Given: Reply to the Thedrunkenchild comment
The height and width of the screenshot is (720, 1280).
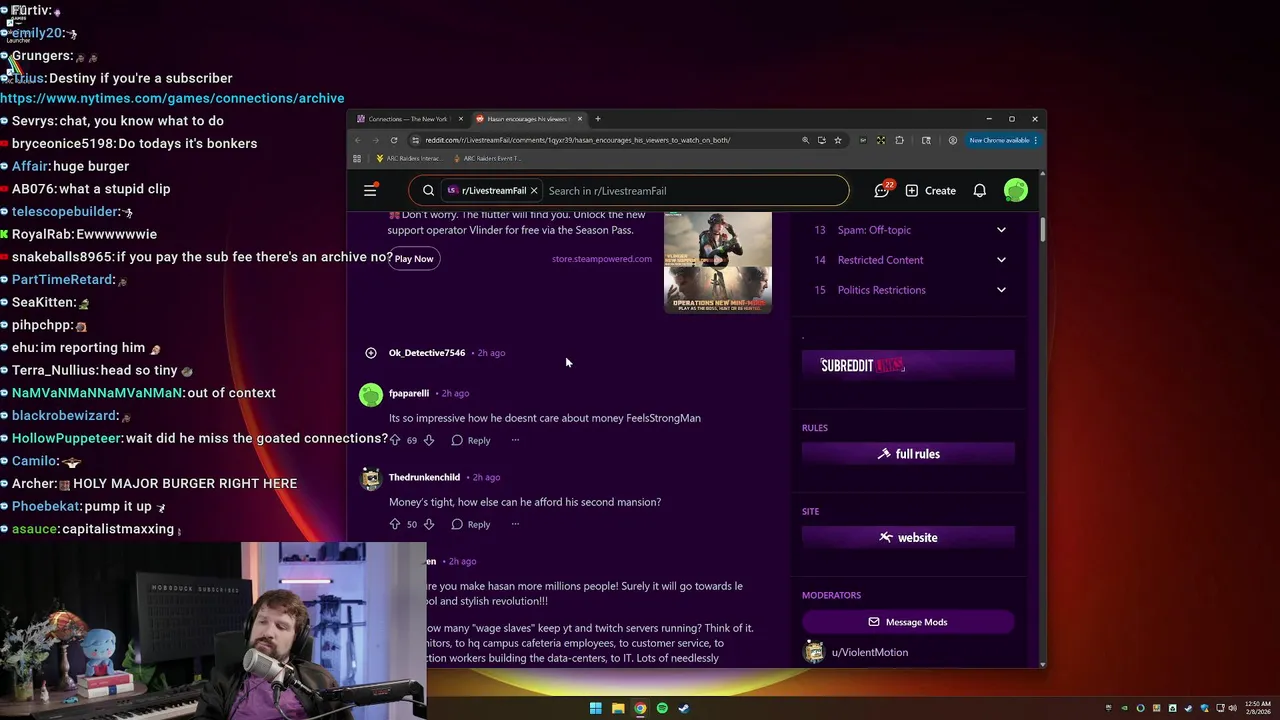Looking at the screenshot, I should click(471, 524).
